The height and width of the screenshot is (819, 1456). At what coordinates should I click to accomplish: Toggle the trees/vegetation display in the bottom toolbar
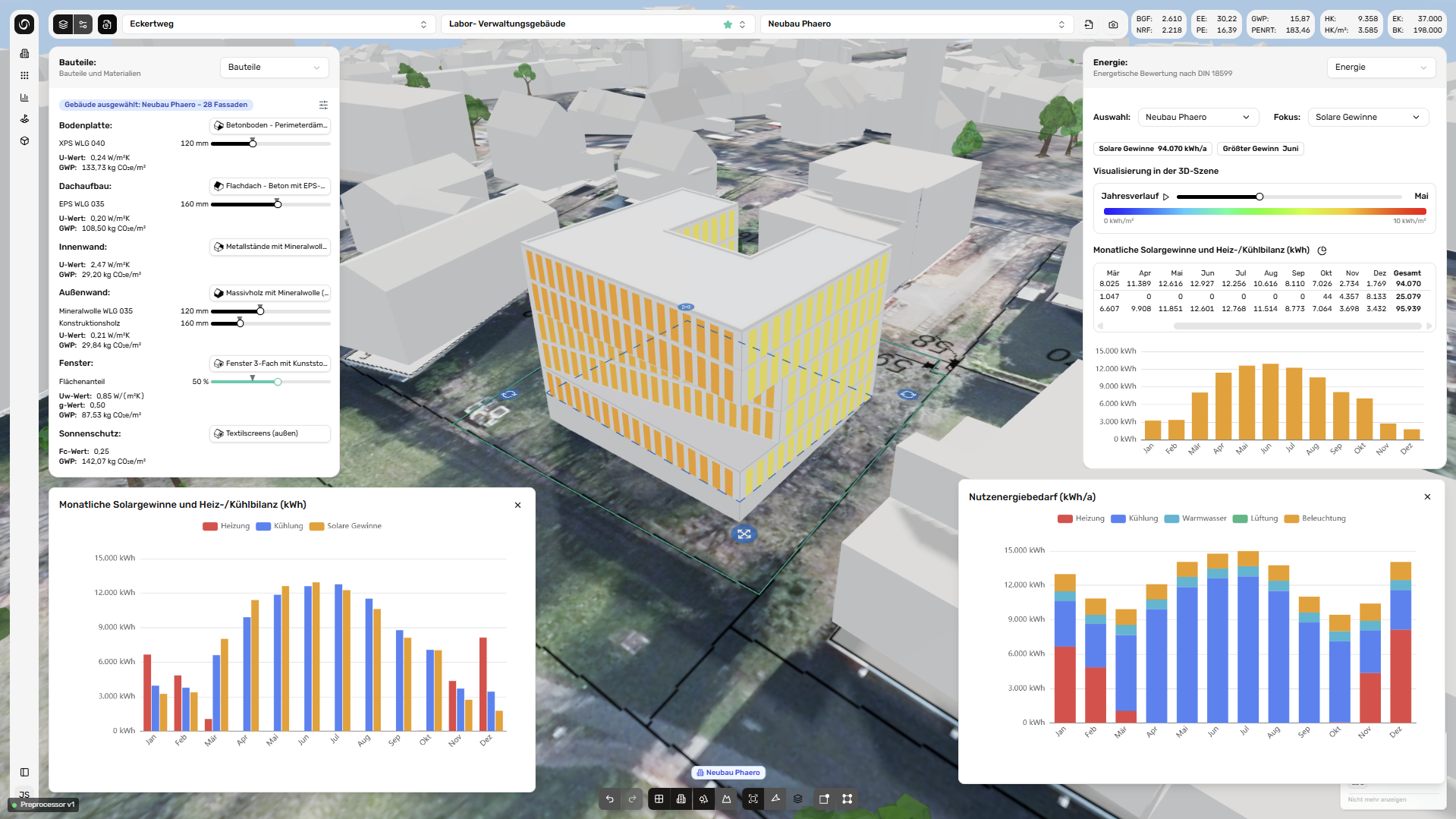click(x=703, y=799)
